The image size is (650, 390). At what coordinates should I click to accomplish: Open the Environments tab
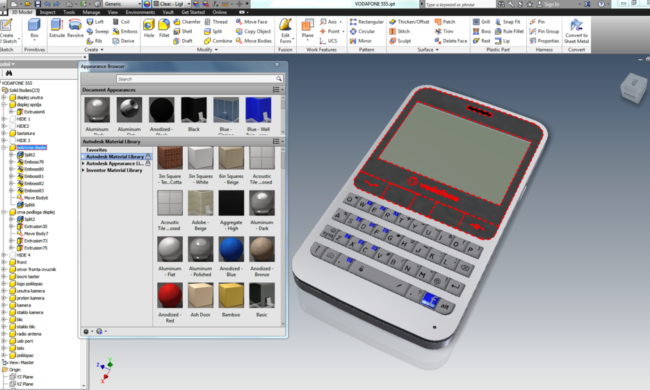140,12
